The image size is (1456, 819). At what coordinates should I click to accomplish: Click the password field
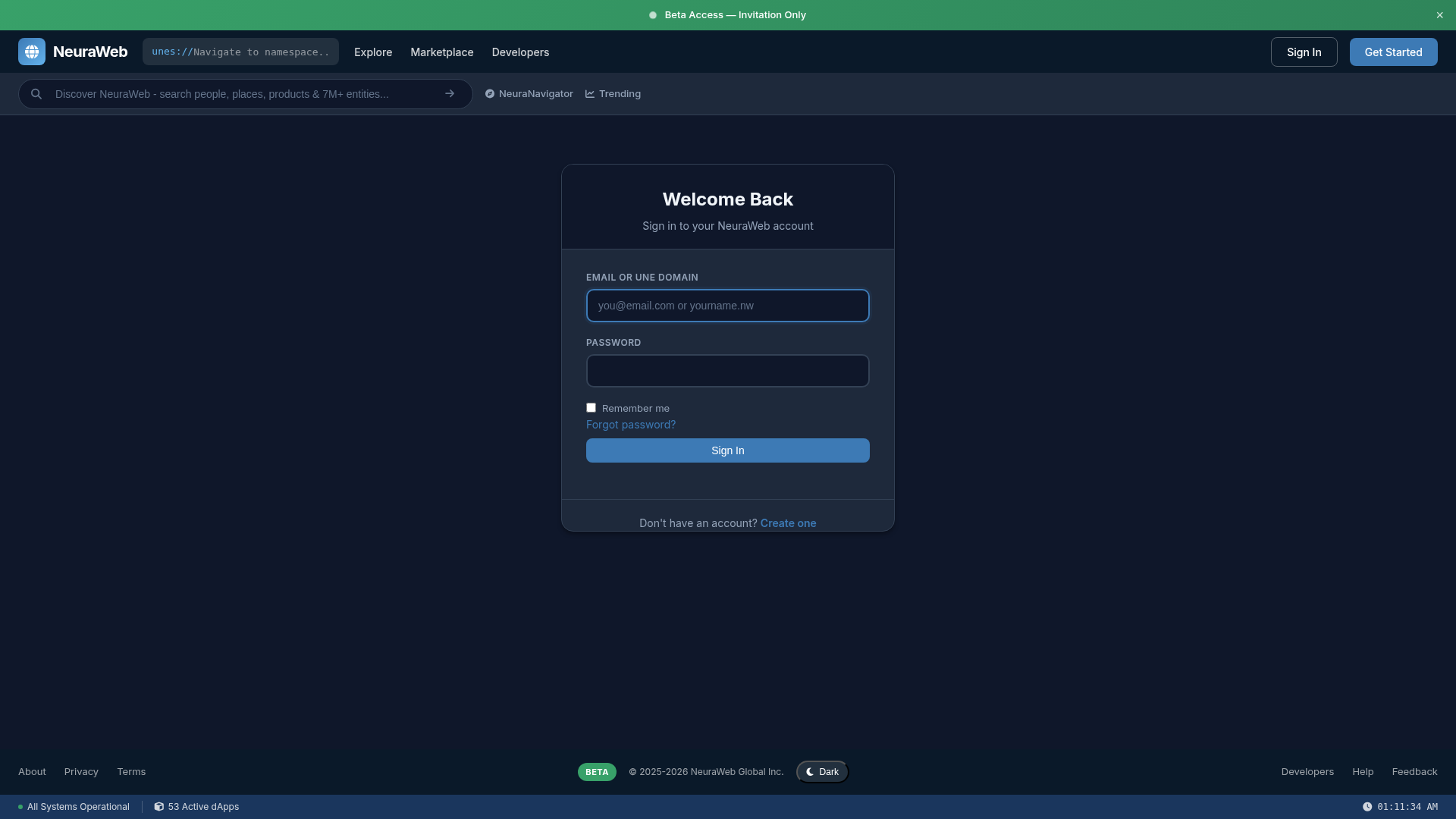click(728, 371)
